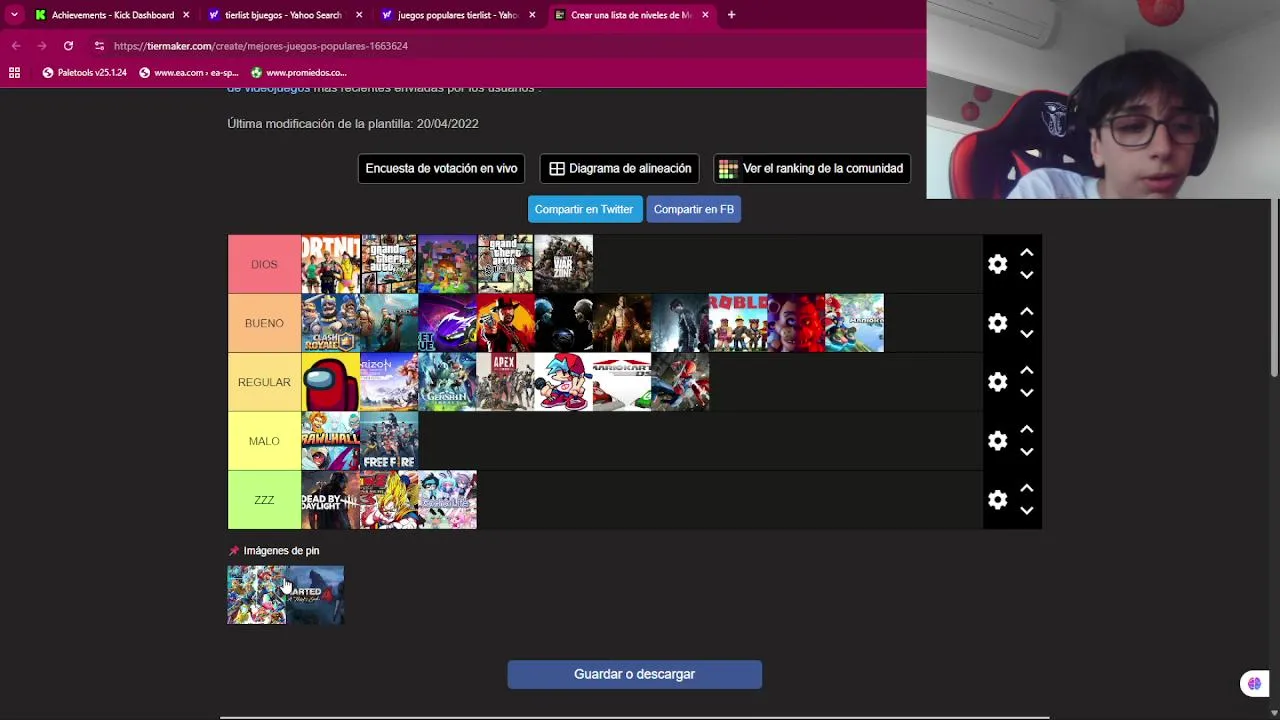
Task: Open www.promiedos.co bookmark
Action: click(298, 73)
